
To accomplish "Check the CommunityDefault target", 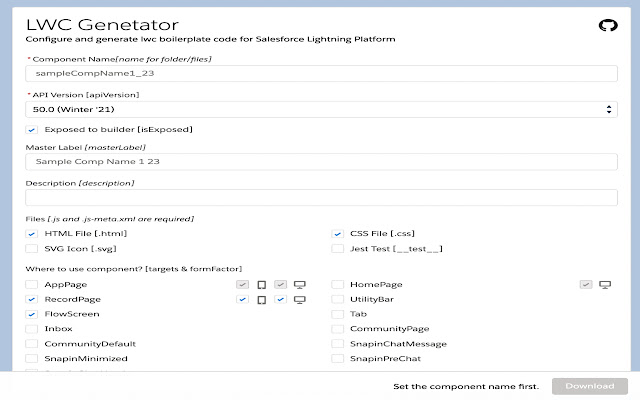I will tap(31, 344).
